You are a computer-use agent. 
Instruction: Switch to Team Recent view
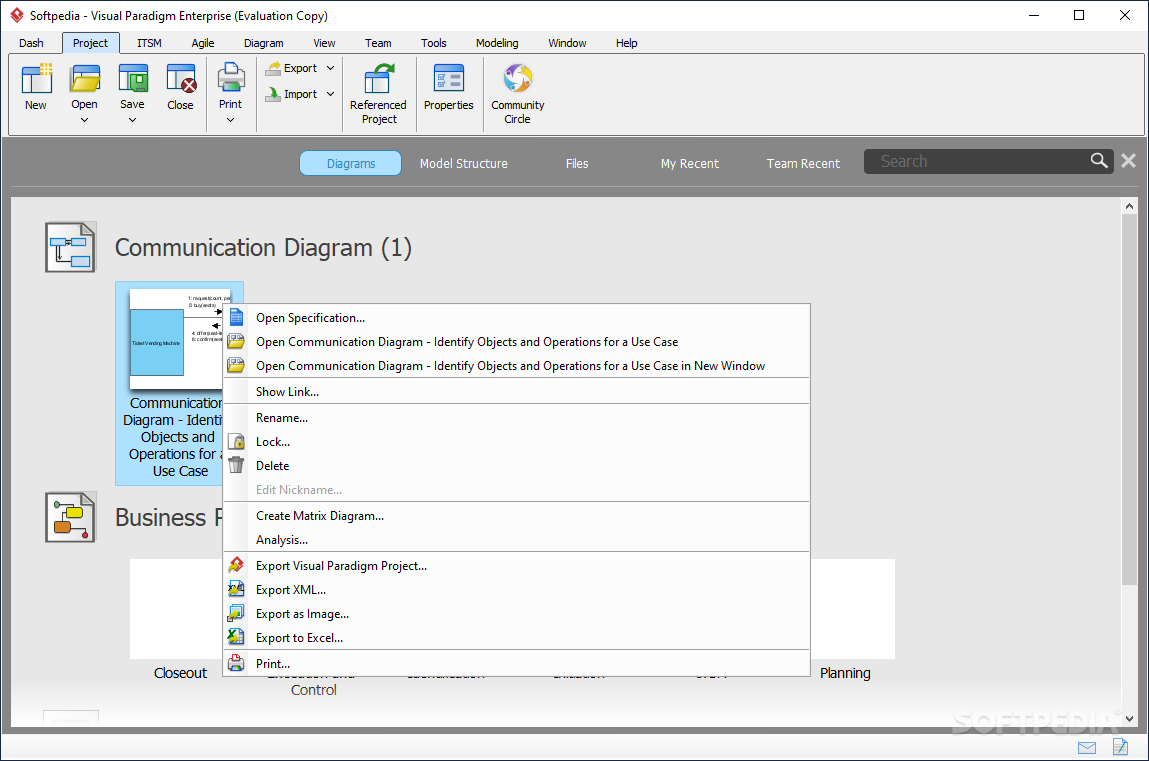click(803, 163)
